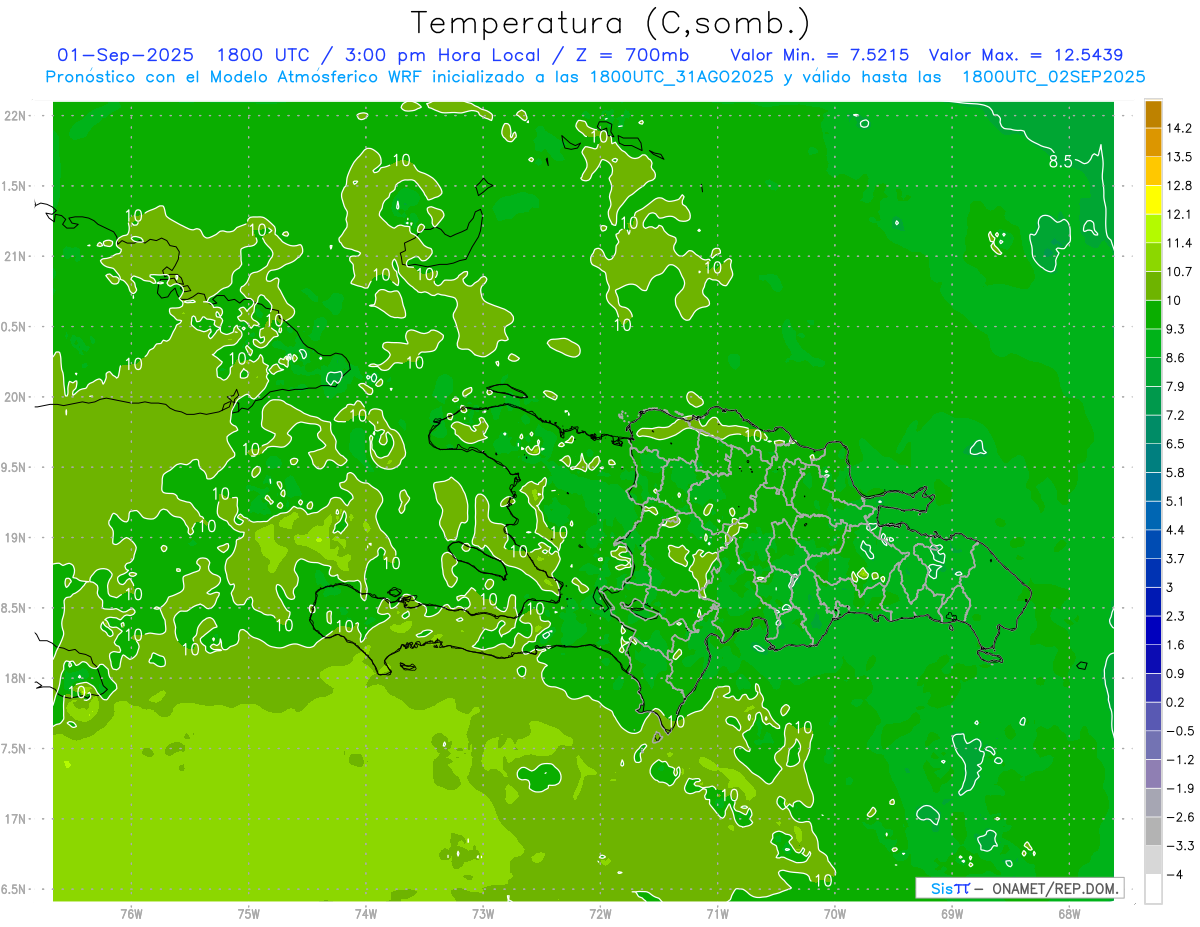The image size is (1200, 927).
Task: Click the "69W" longitude label
Action: 951,913
